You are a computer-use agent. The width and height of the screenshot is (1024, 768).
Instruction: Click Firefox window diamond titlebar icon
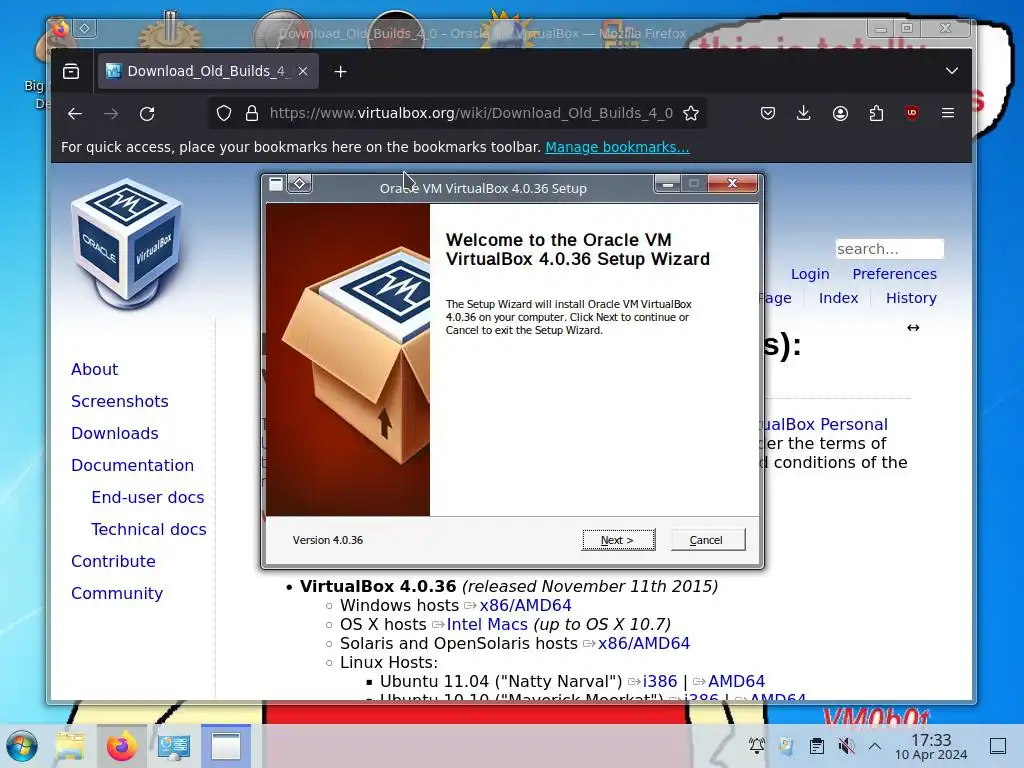click(x=84, y=28)
